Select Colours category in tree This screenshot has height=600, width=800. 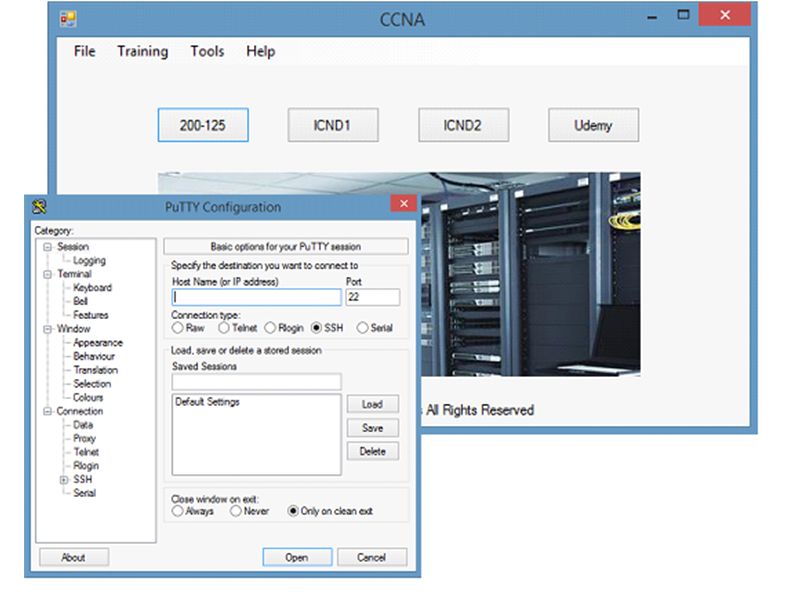click(x=88, y=397)
